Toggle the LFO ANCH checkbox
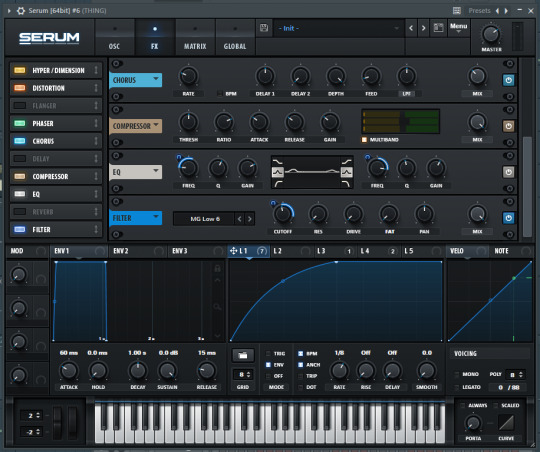Viewport: 540px width, 452px height. [x=300, y=365]
